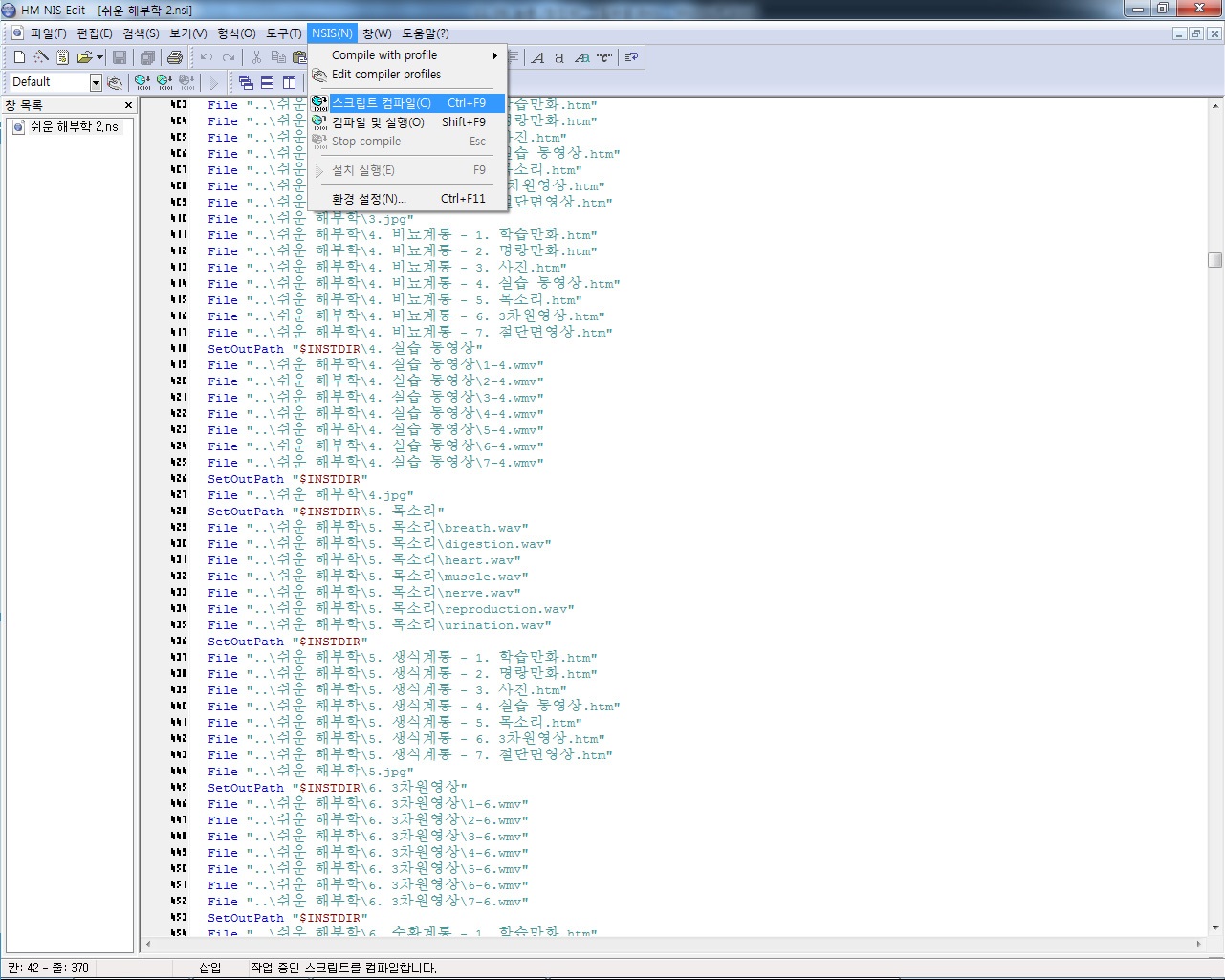Screen dimensions: 1225x980
Task: Click the line containing 1-6.wmv
Action: tap(367, 804)
